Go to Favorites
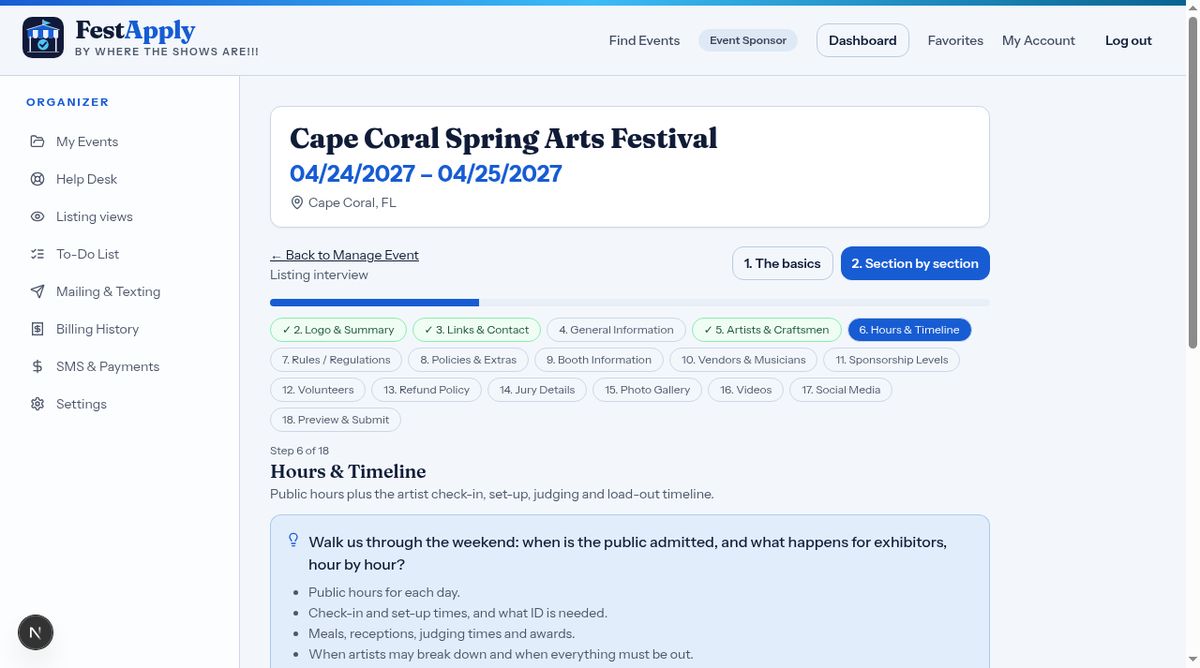The width and height of the screenshot is (1200, 668). click(x=955, y=40)
